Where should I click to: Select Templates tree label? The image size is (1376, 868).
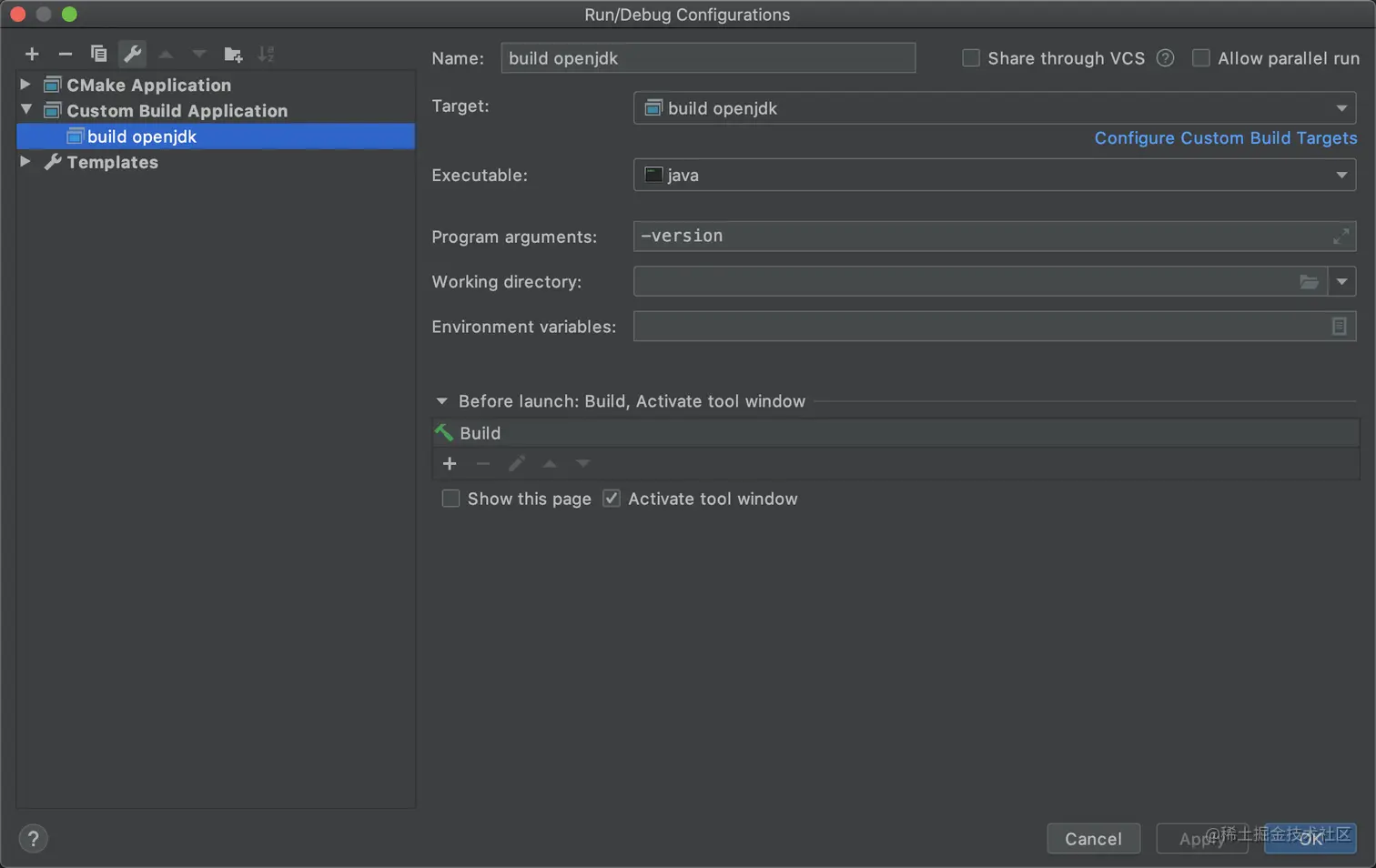(112, 162)
